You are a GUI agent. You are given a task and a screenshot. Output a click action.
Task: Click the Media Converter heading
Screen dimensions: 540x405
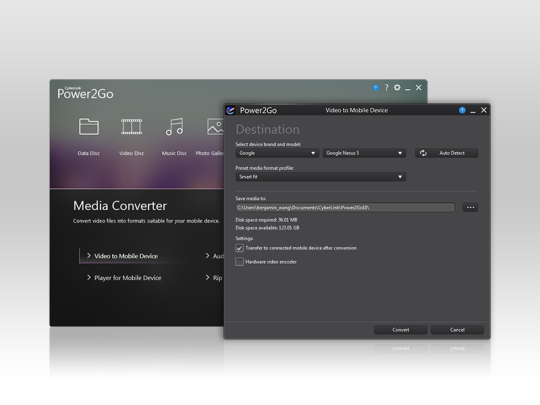120,206
